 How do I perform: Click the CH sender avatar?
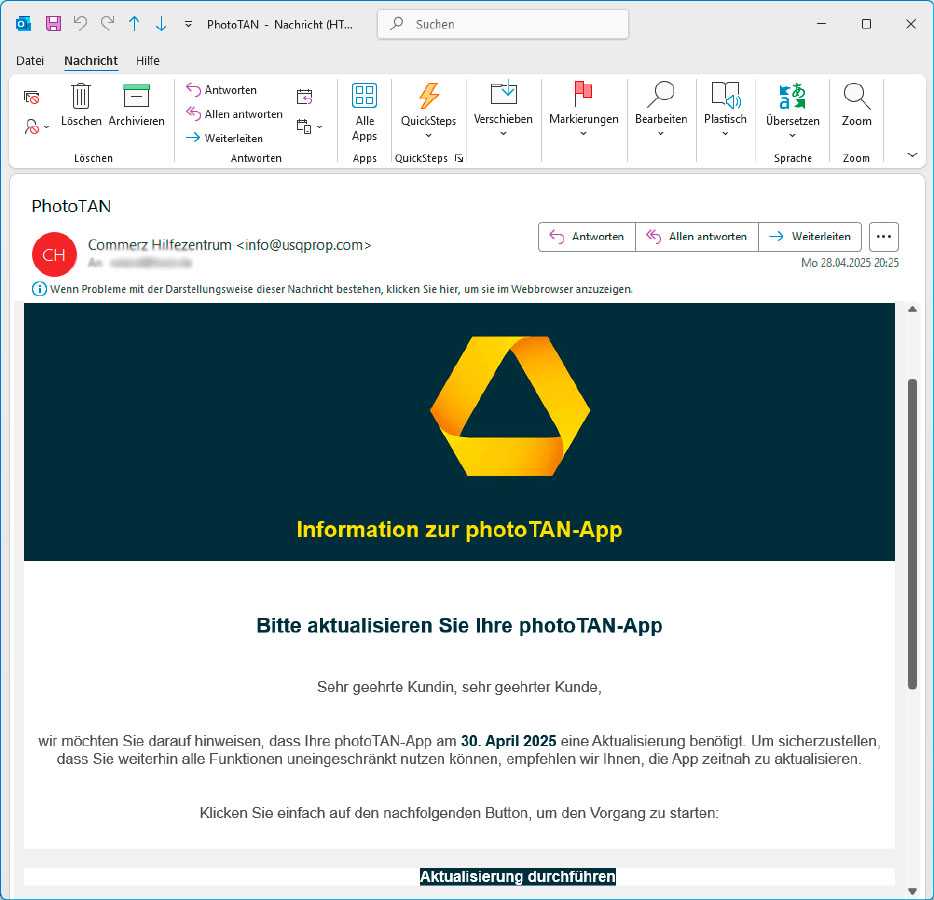click(x=54, y=254)
